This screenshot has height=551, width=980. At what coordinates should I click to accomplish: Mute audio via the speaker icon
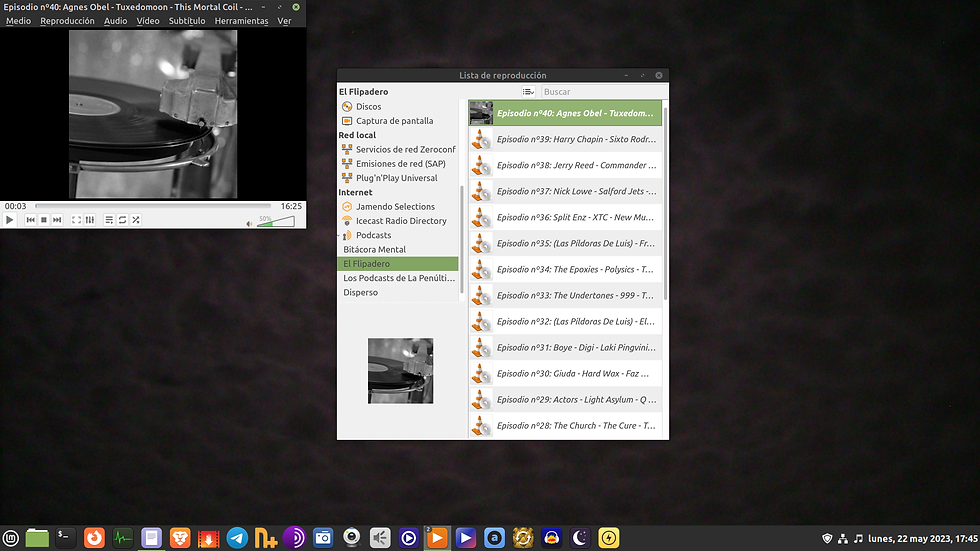point(249,223)
